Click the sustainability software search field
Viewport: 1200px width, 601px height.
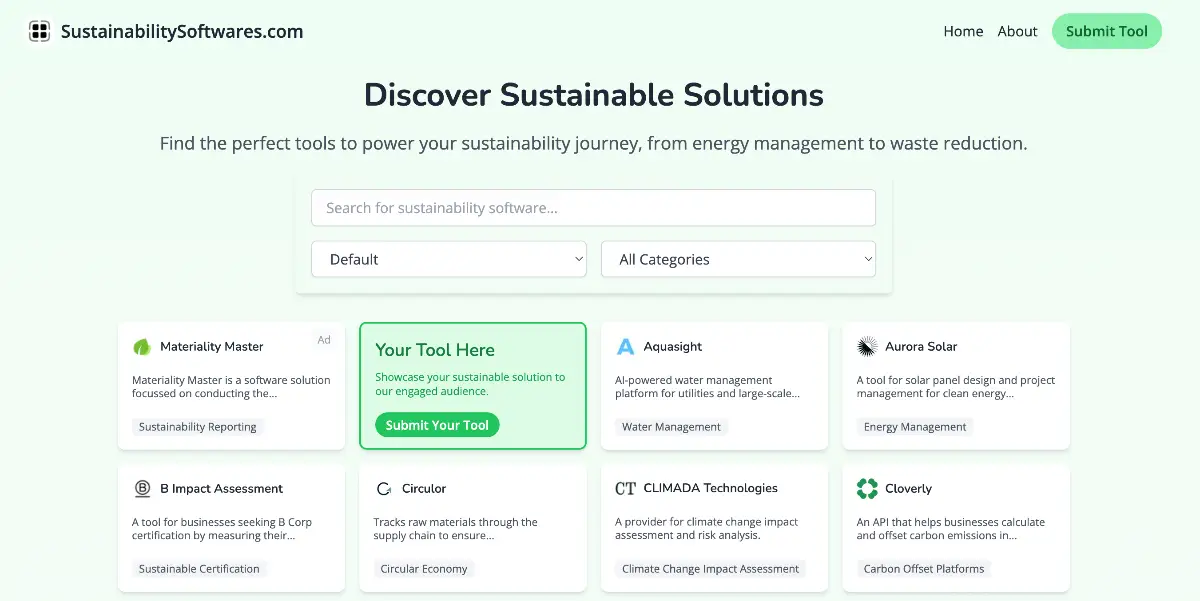pyautogui.click(x=593, y=207)
